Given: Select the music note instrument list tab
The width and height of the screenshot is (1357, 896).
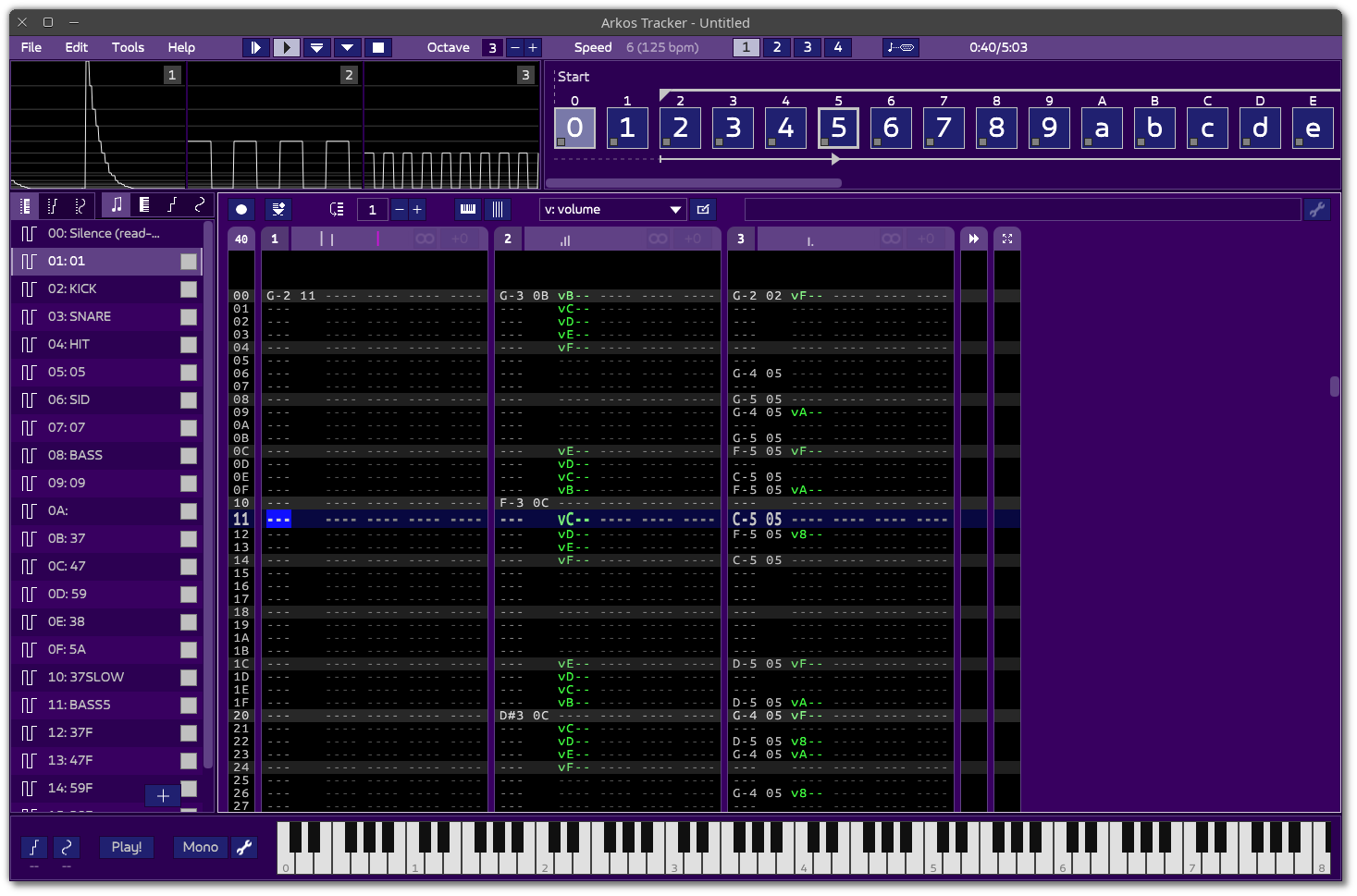Looking at the screenshot, I should (x=117, y=205).
